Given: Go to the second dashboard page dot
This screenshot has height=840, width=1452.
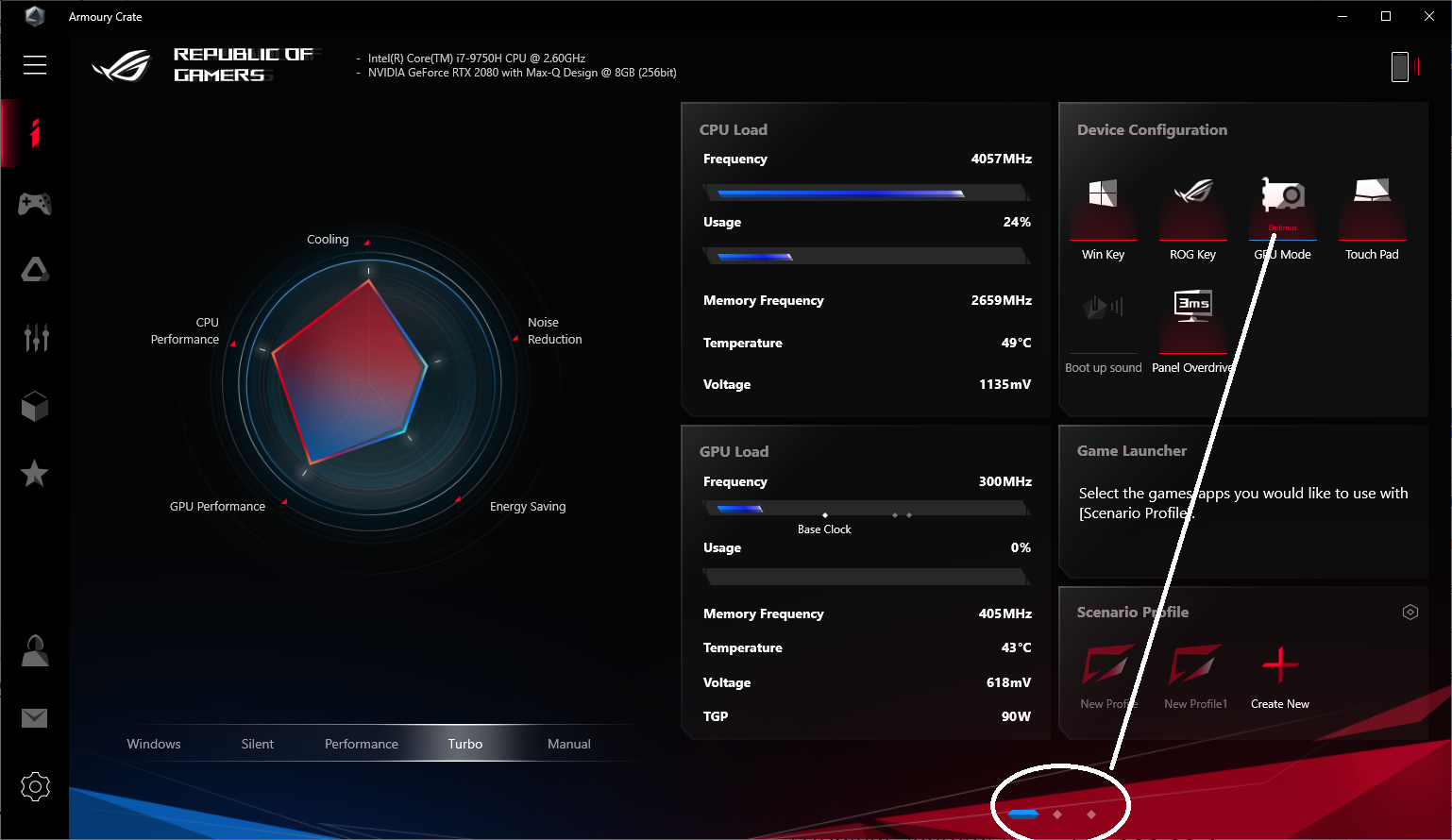Looking at the screenshot, I should 1057,814.
